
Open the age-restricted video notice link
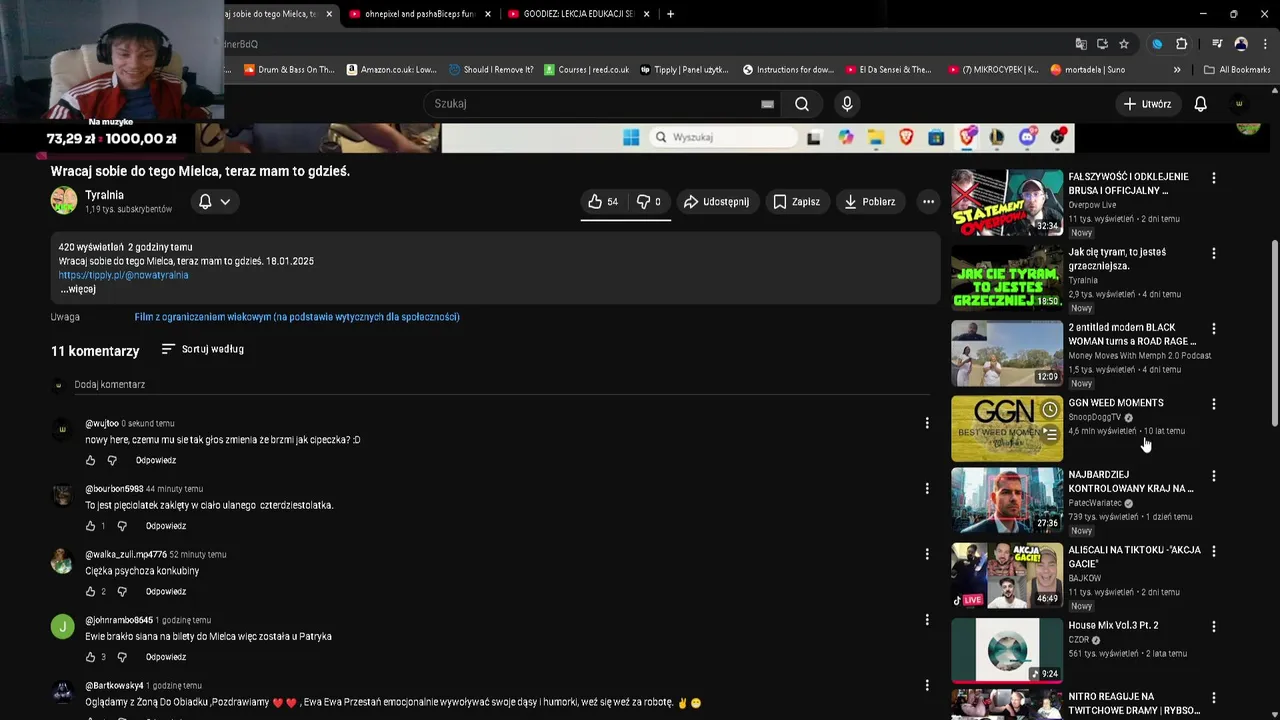tap(297, 317)
